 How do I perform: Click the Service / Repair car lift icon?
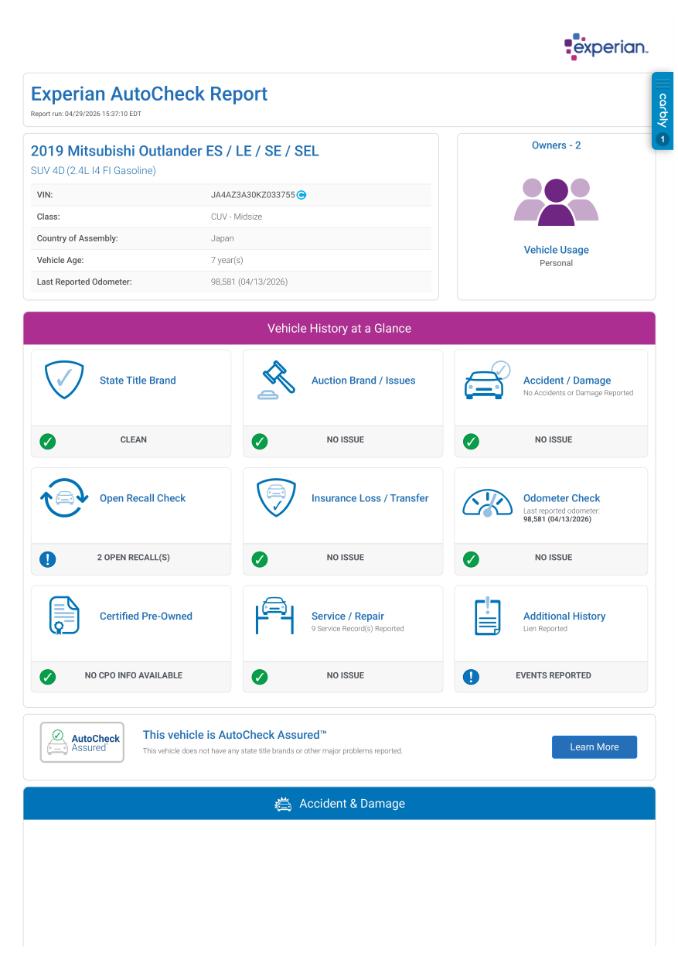(x=276, y=615)
